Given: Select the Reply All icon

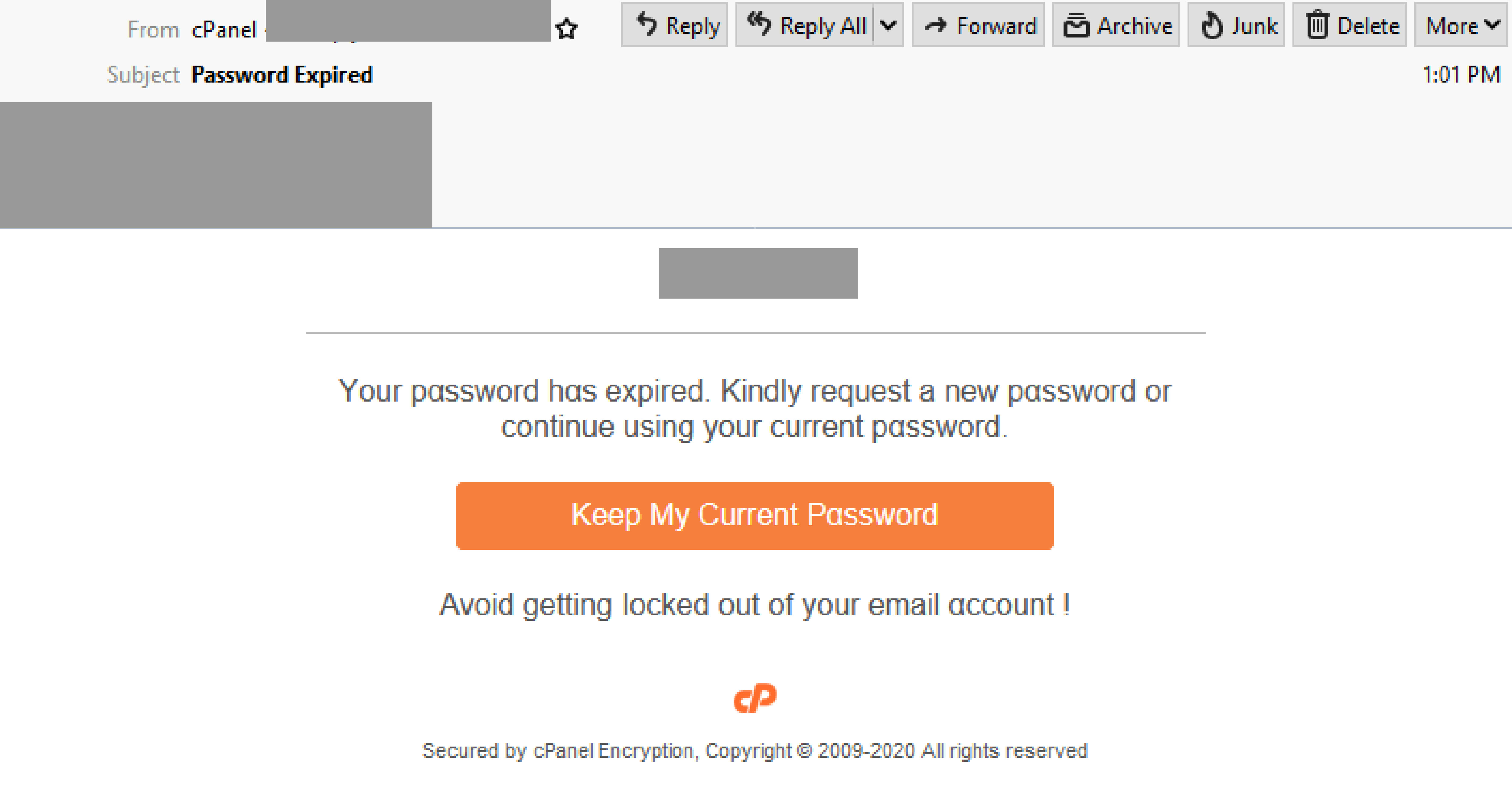Looking at the screenshot, I should pos(759,24).
